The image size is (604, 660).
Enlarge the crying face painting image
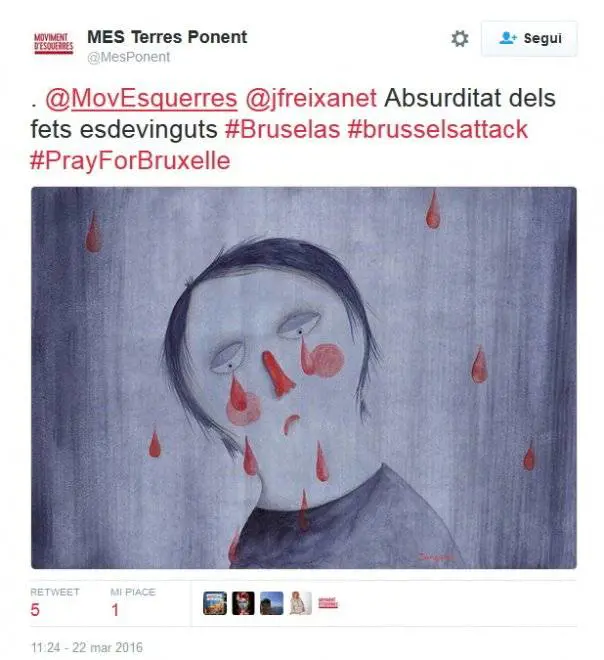click(304, 378)
